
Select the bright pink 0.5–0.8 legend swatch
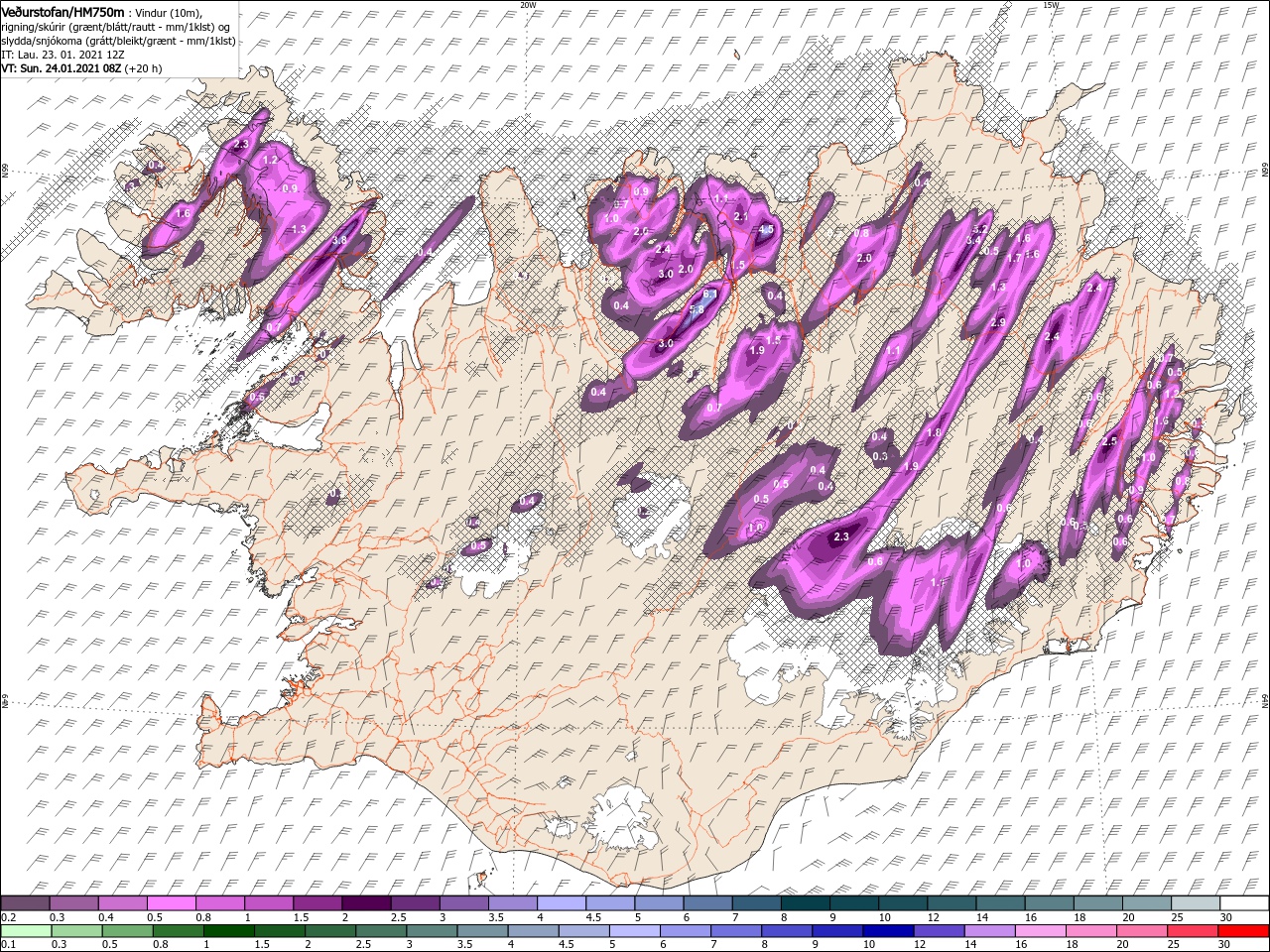[172, 903]
